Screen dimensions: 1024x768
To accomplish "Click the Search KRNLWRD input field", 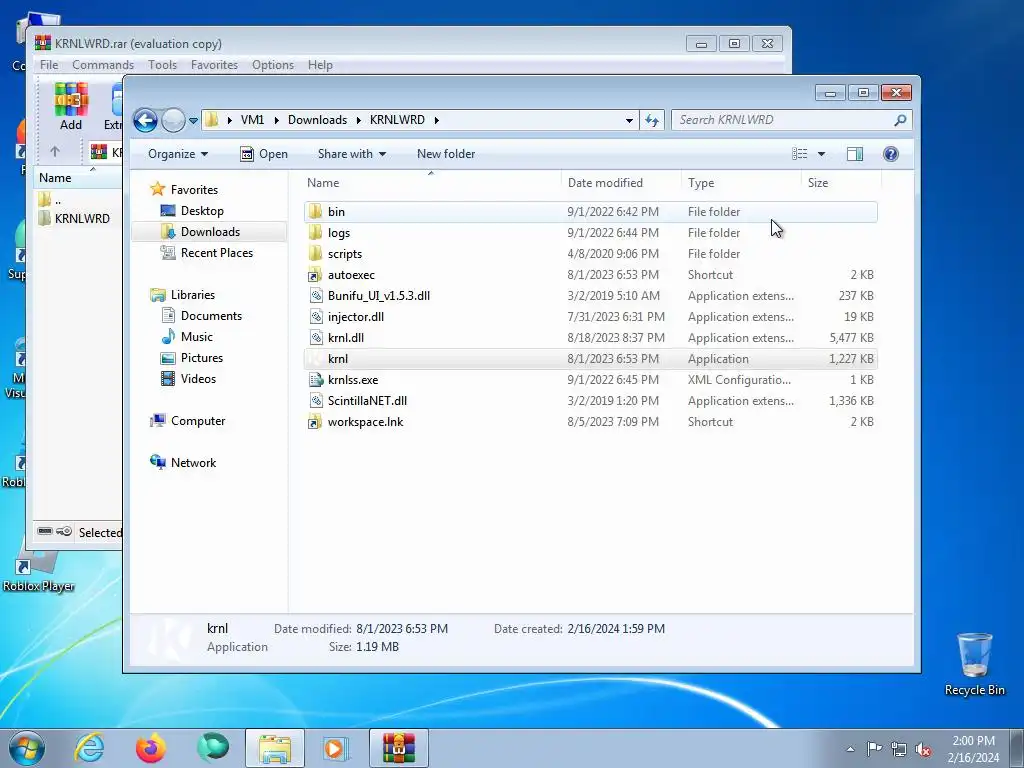I will point(782,120).
